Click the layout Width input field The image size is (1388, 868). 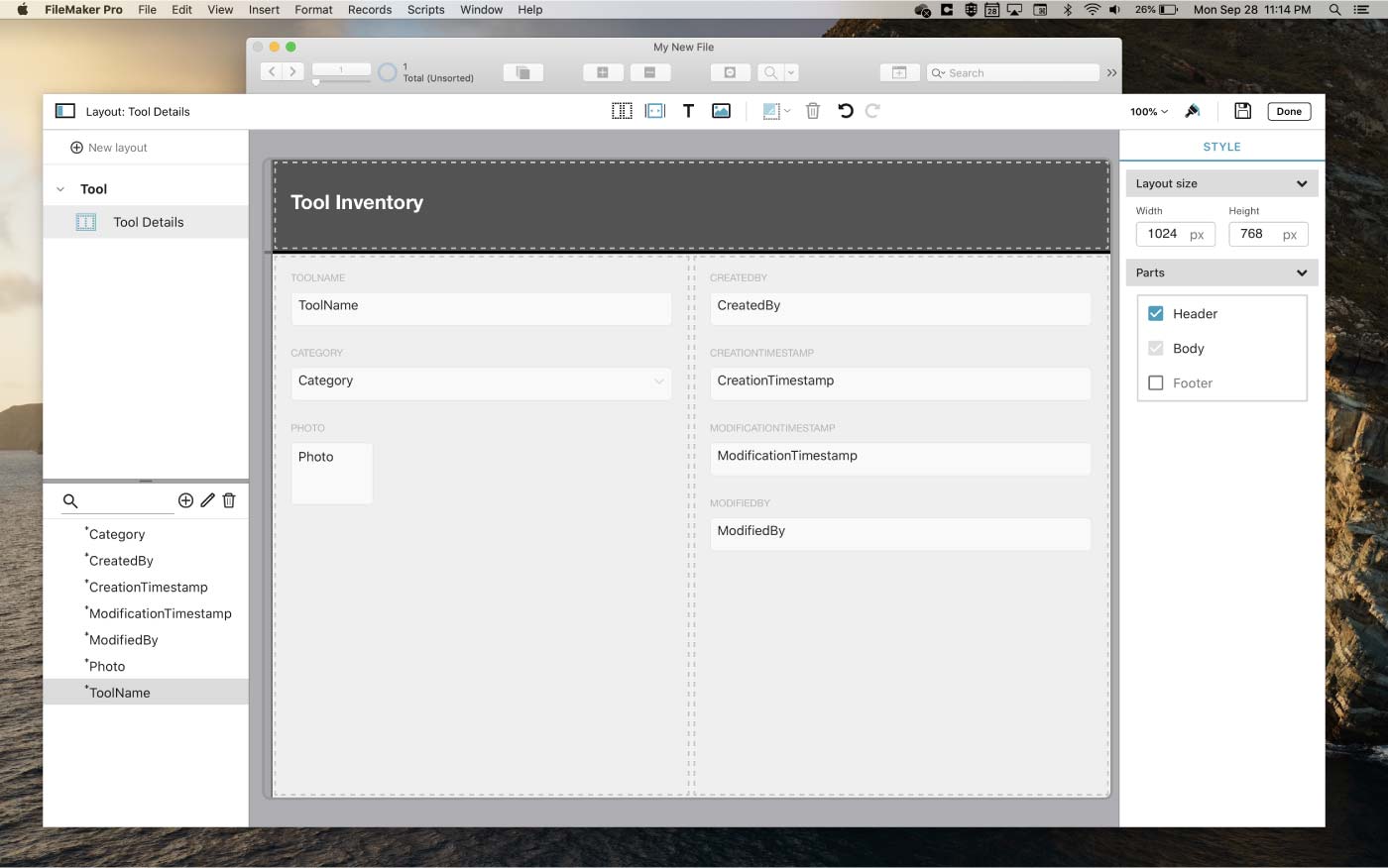1162,234
